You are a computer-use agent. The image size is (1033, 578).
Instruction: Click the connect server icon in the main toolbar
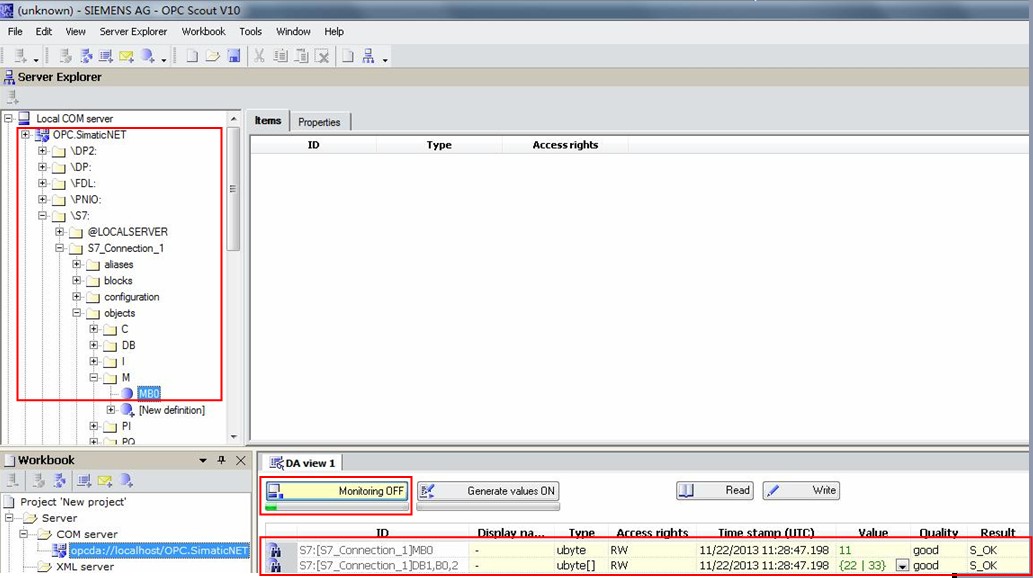[86, 56]
